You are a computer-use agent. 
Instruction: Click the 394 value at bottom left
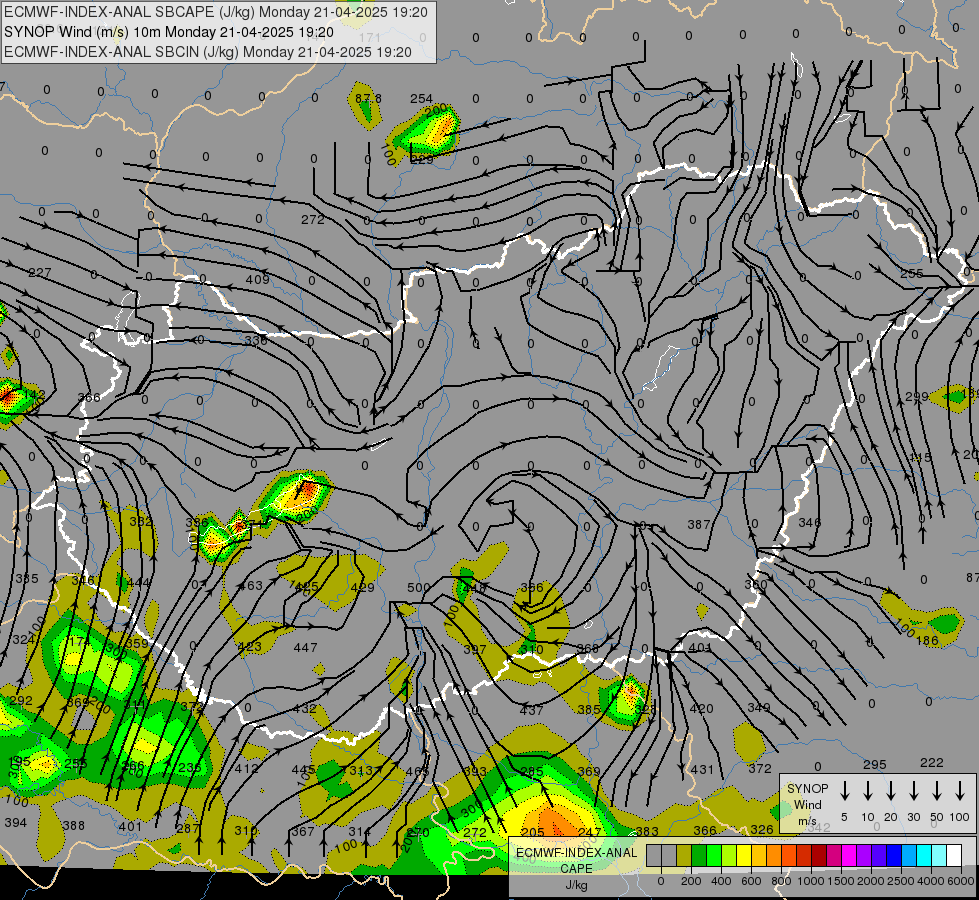[x=16, y=823]
